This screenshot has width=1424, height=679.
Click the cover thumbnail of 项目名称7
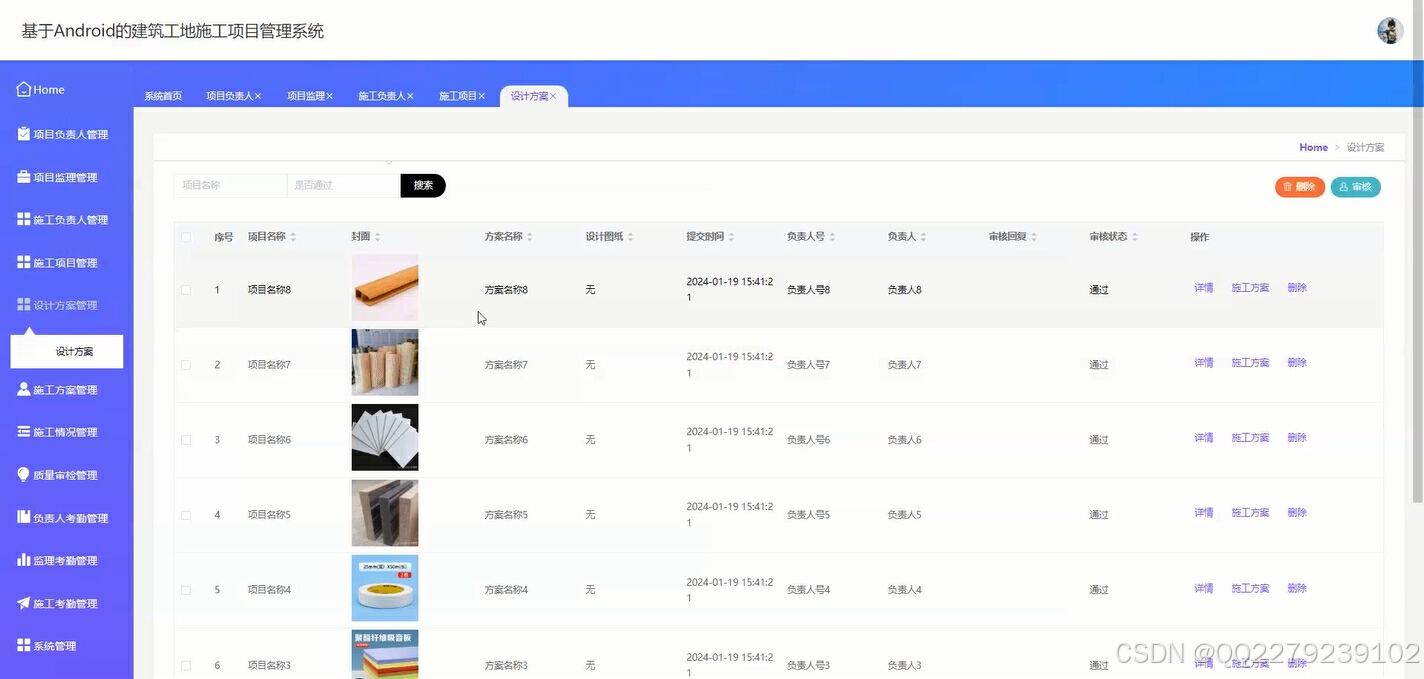pos(385,362)
